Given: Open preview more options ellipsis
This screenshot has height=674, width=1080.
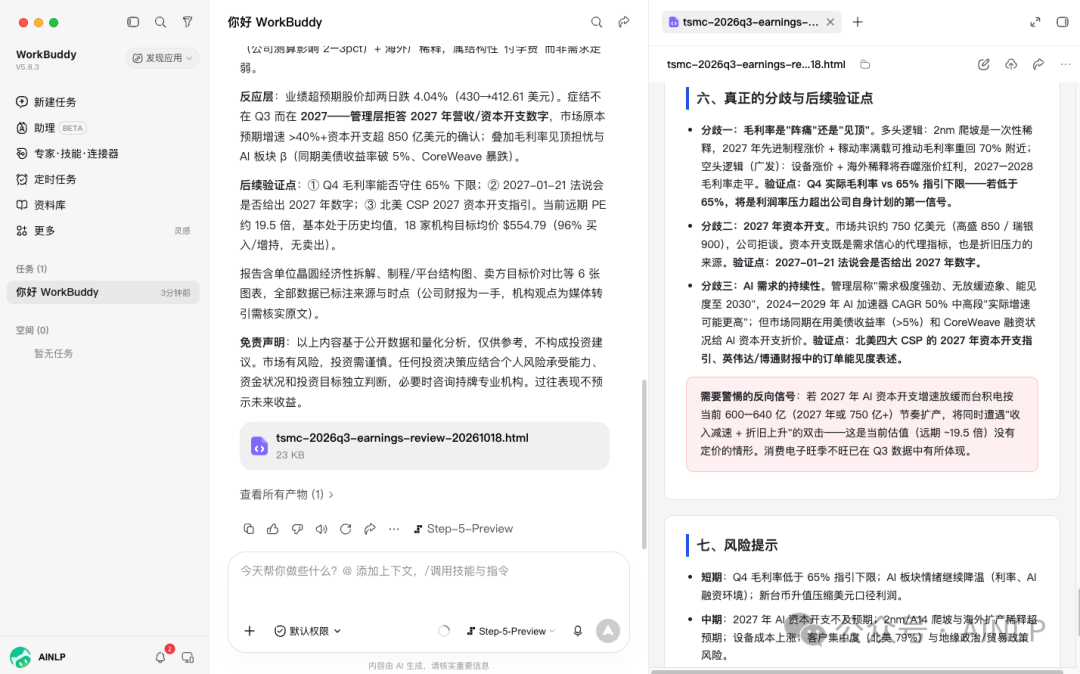Looking at the screenshot, I should coord(1066,64).
